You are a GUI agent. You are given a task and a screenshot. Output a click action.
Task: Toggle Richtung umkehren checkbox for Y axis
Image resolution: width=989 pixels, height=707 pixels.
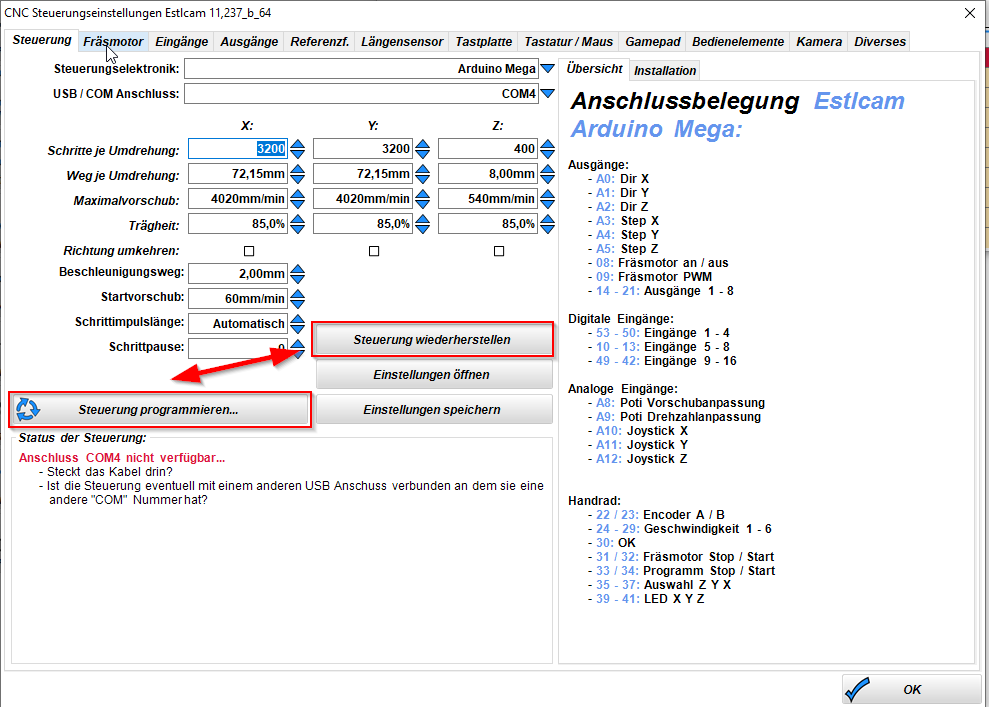point(374,251)
